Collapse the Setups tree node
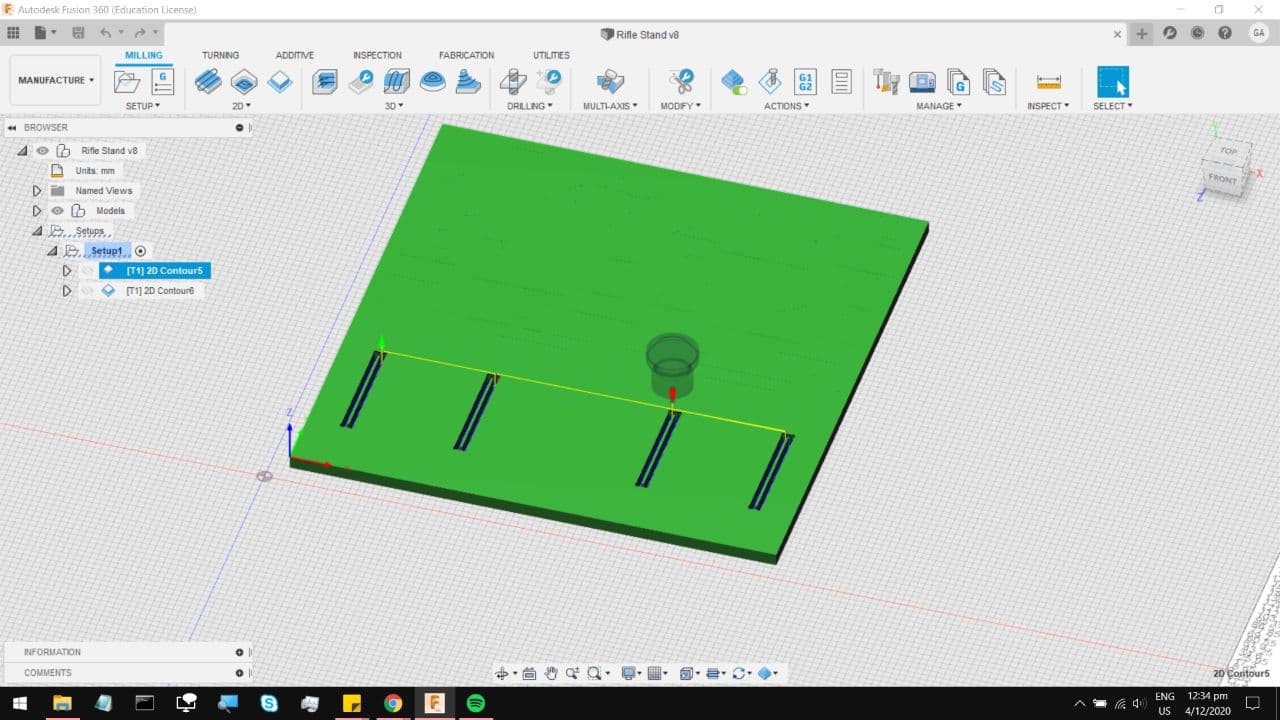 pyautogui.click(x=37, y=230)
